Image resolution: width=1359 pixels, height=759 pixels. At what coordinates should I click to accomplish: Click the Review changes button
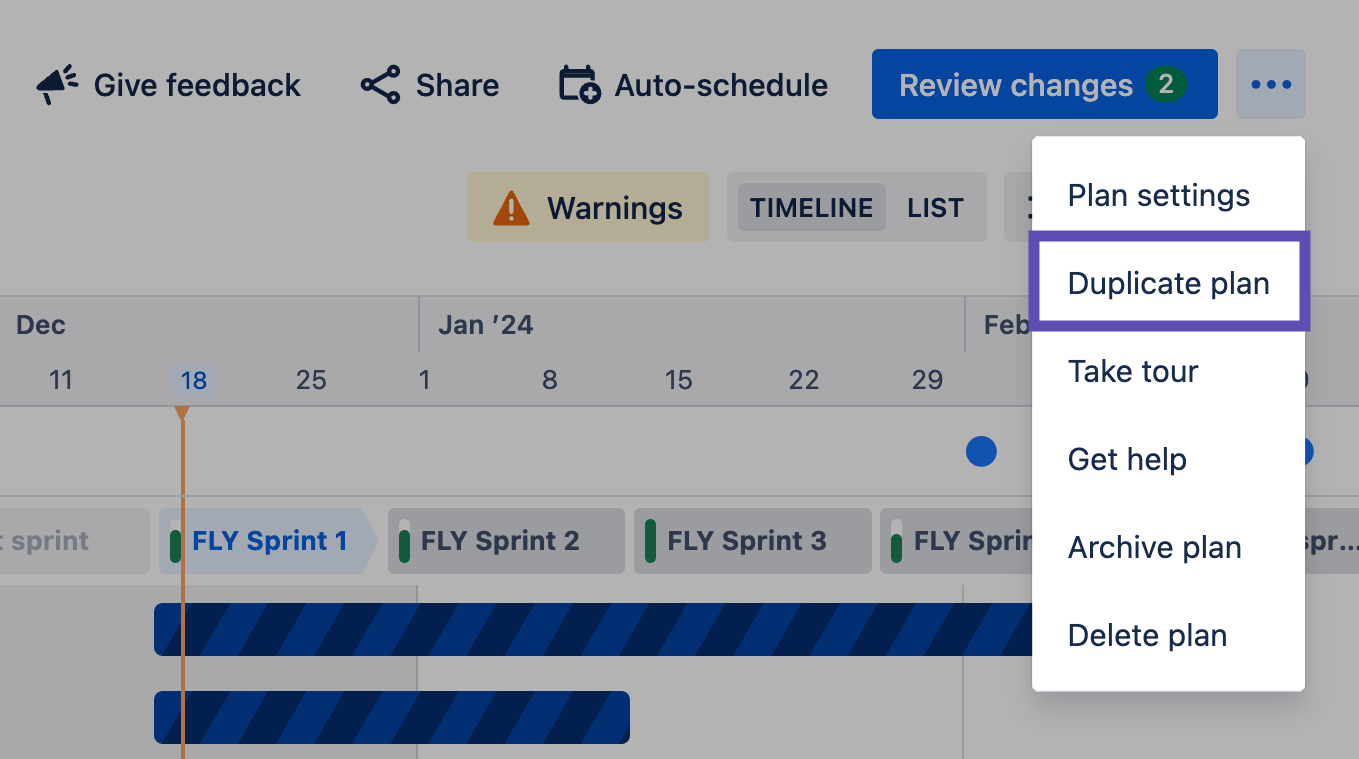(1044, 84)
